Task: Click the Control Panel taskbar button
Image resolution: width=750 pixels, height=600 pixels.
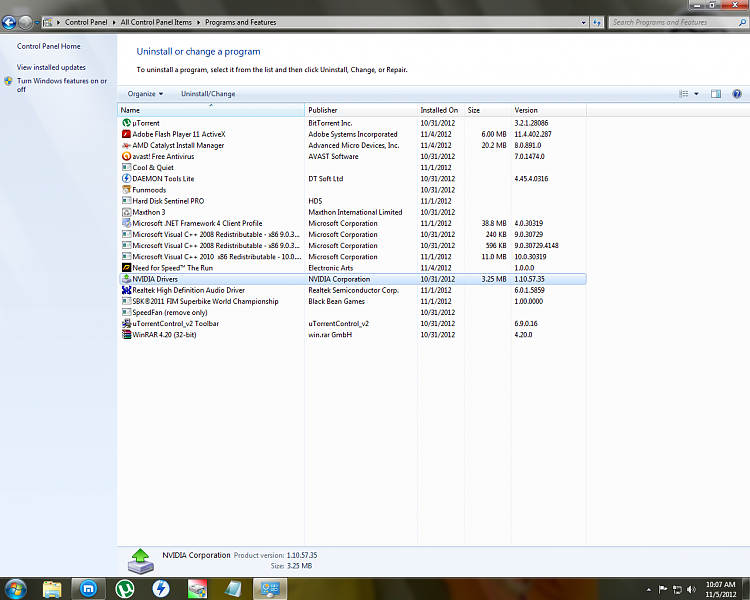Action: (x=270, y=589)
